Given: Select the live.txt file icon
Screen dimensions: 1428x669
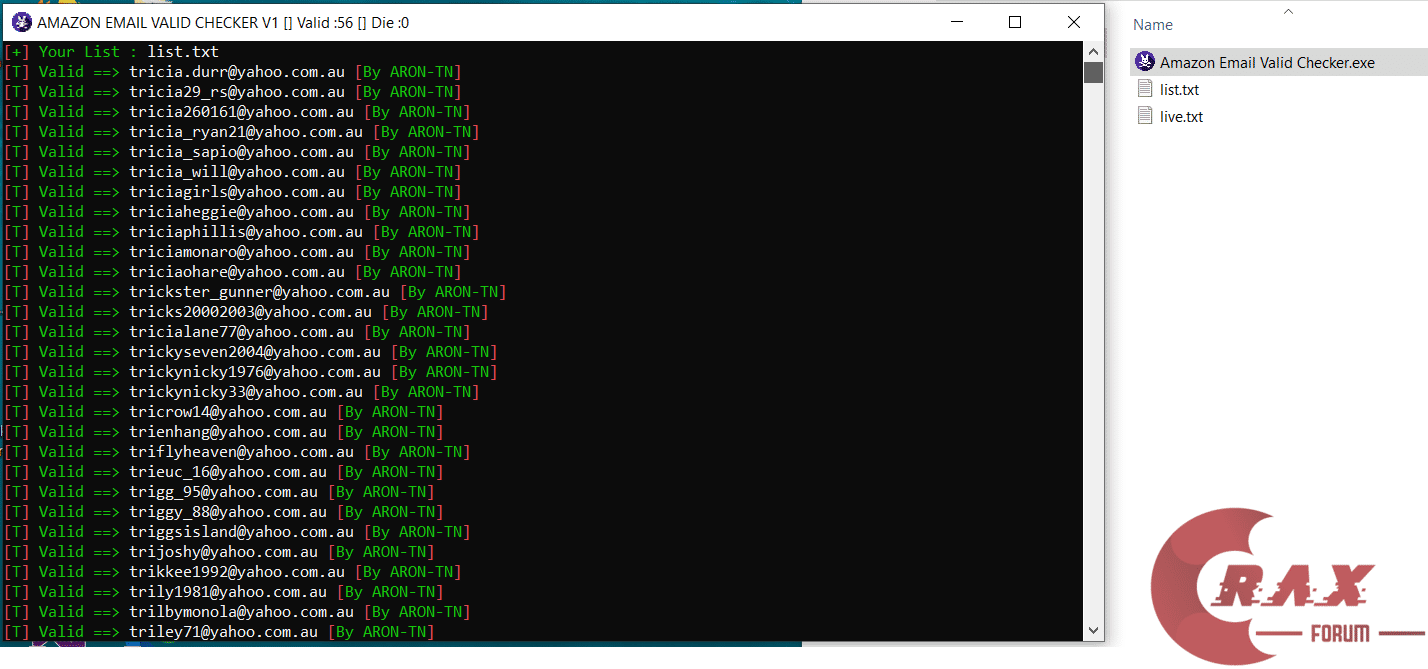Looking at the screenshot, I should (1145, 116).
